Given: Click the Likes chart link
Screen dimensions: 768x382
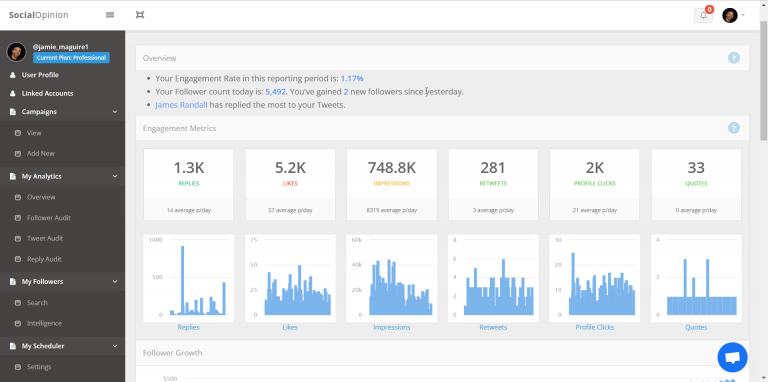Looking at the screenshot, I should click(x=290, y=327).
